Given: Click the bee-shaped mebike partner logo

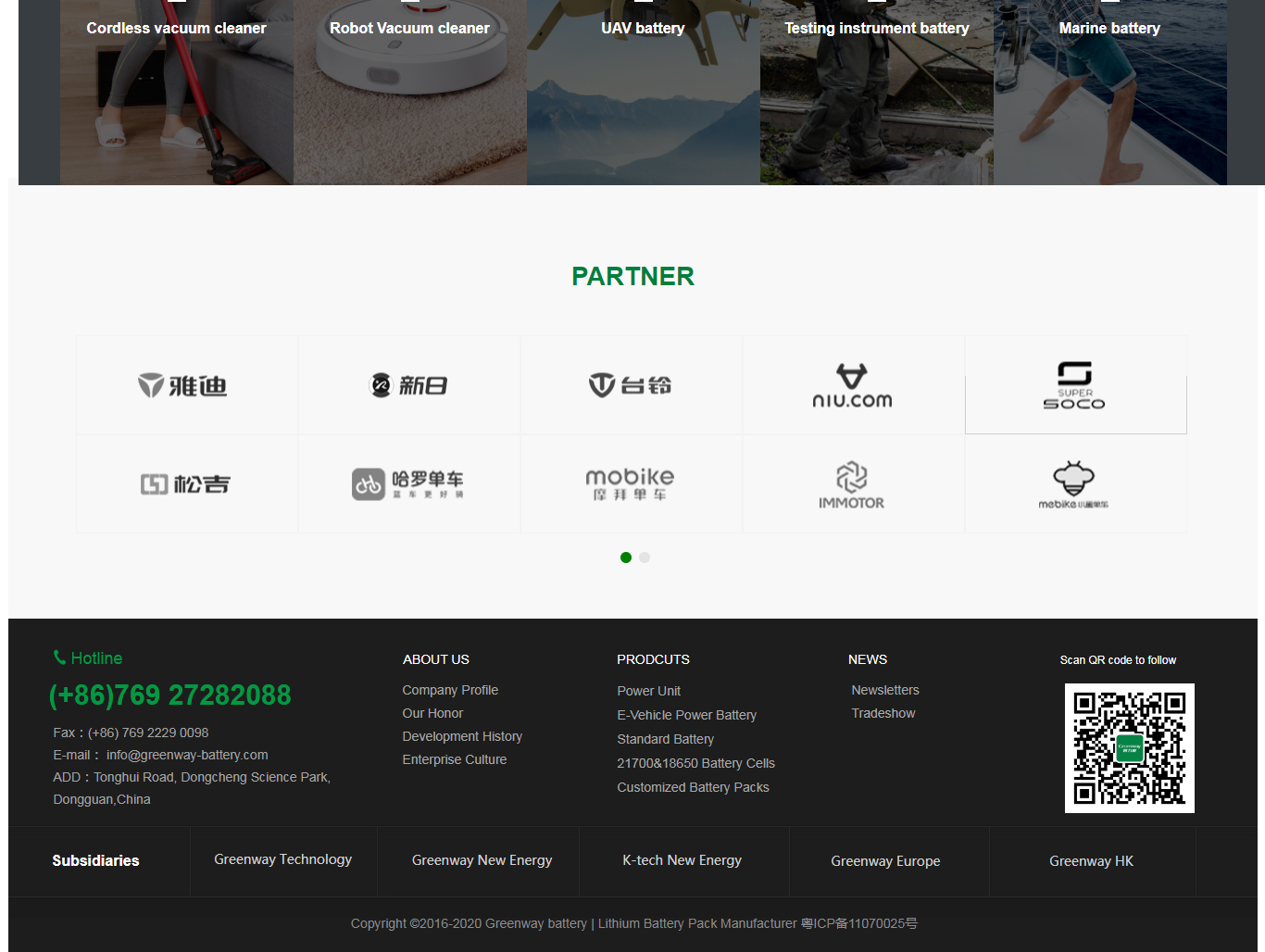Looking at the screenshot, I should [x=1075, y=483].
